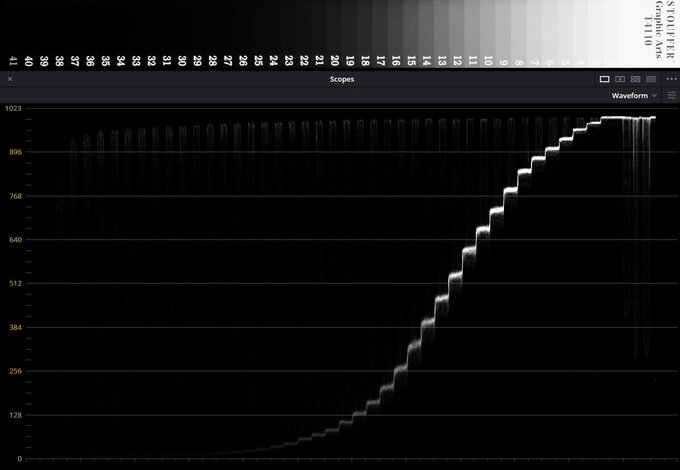This screenshot has width=680, height=470.
Task: Select the single scope view layout
Action: point(605,79)
